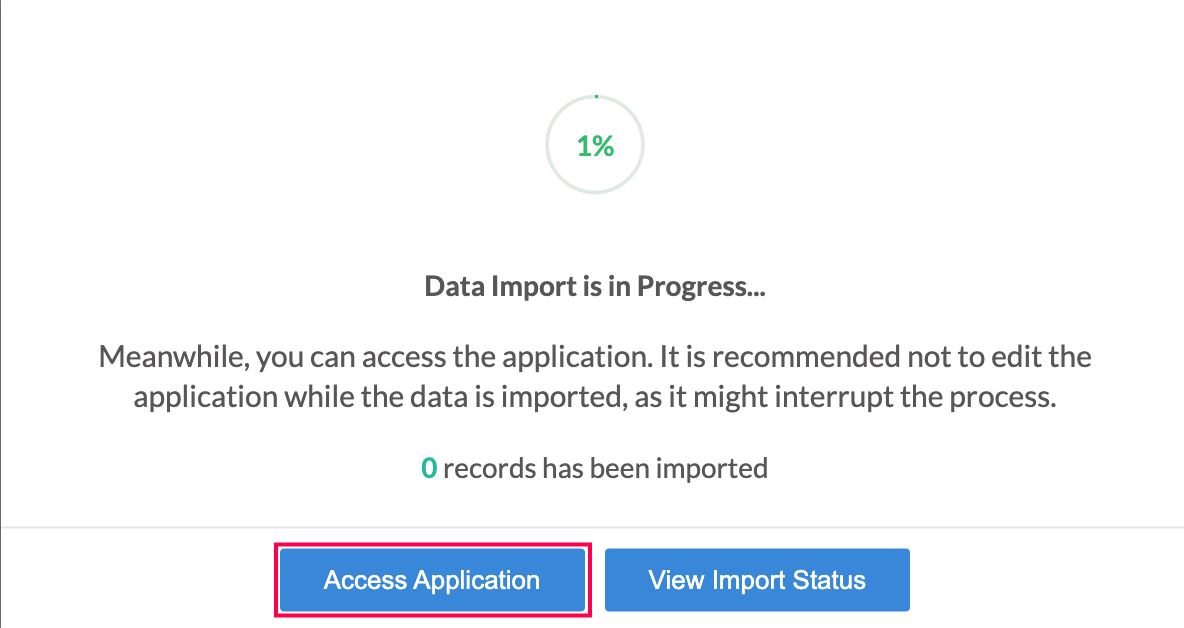Click the circular import progress indicator
1184x628 pixels.
(x=595, y=145)
